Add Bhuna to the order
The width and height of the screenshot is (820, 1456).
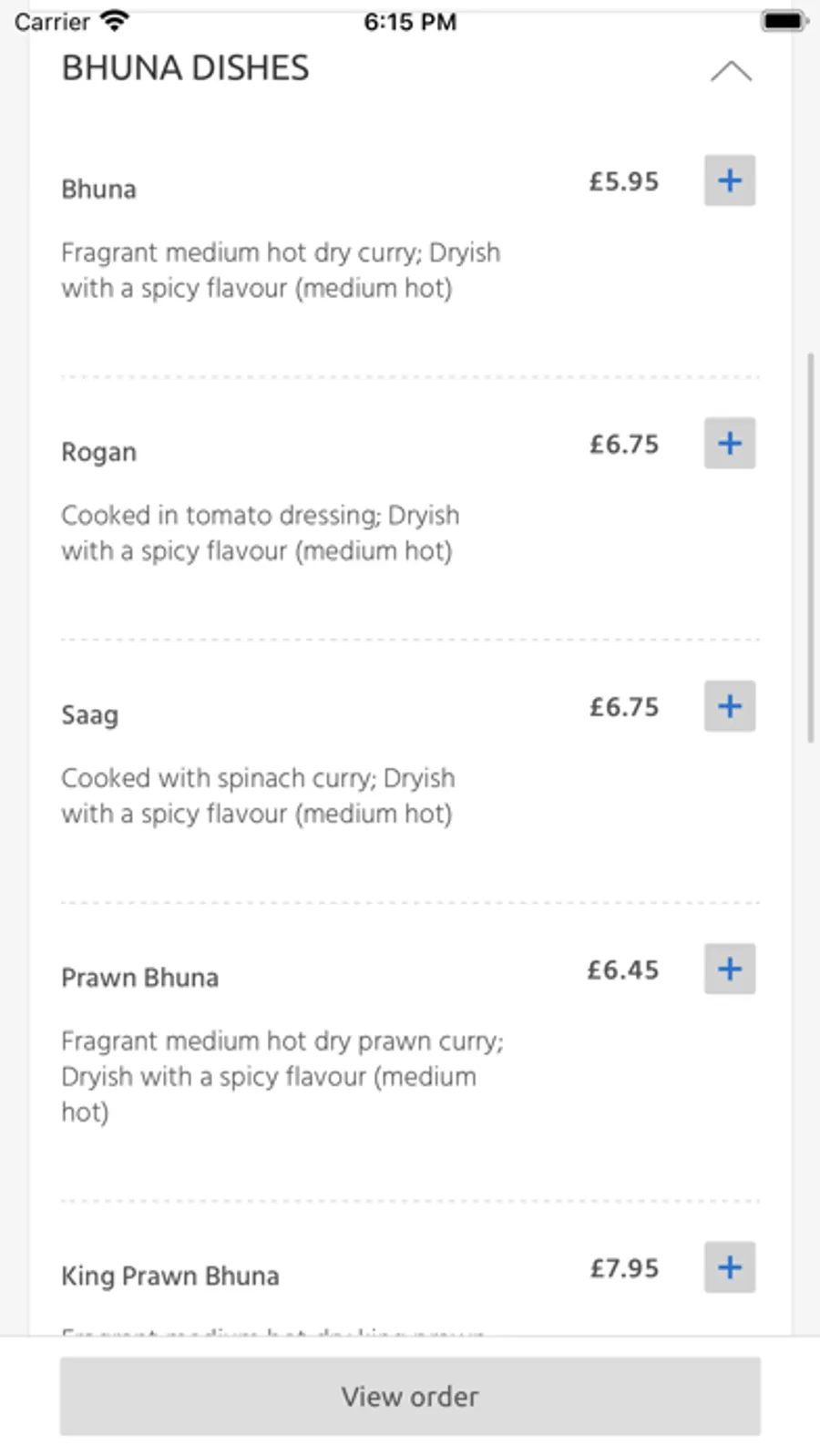click(x=729, y=180)
